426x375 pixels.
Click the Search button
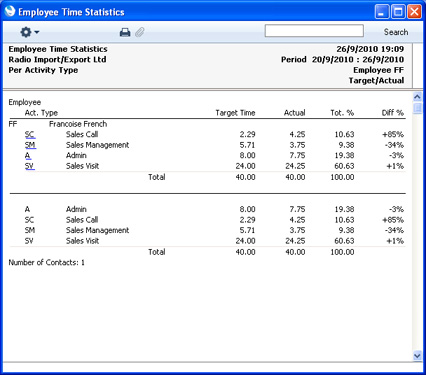point(396,32)
